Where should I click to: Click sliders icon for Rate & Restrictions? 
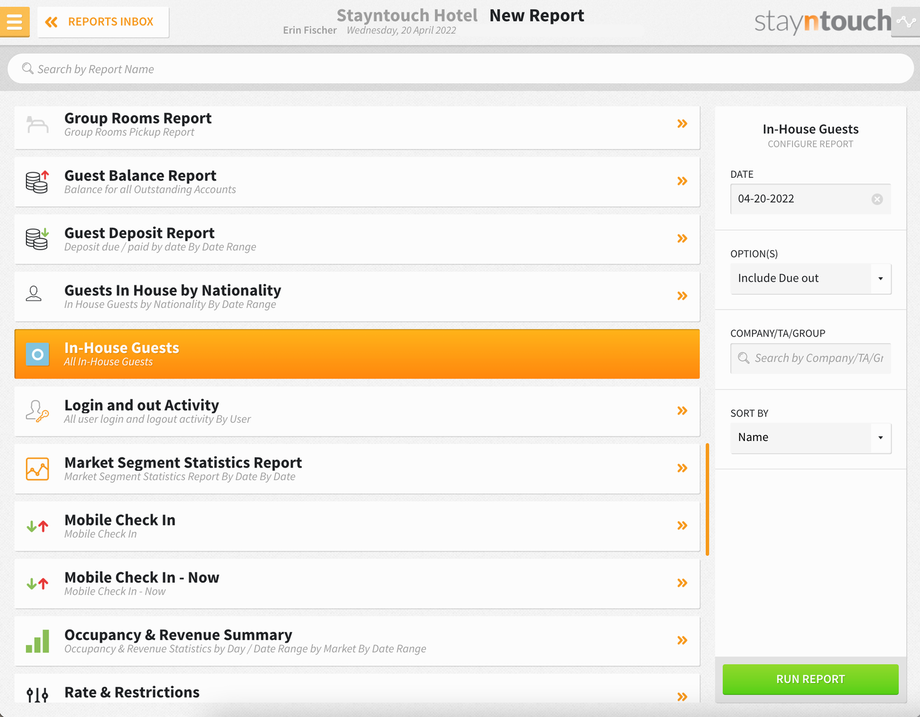coord(38,696)
